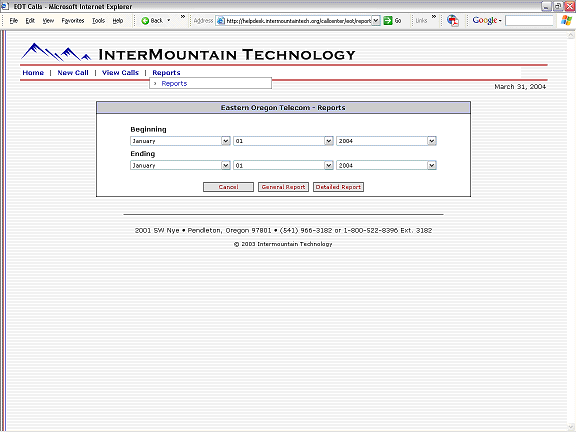Click the InterMountain Technology logo
576x432 pixels.
pyautogui.click(x=188, y=53)
